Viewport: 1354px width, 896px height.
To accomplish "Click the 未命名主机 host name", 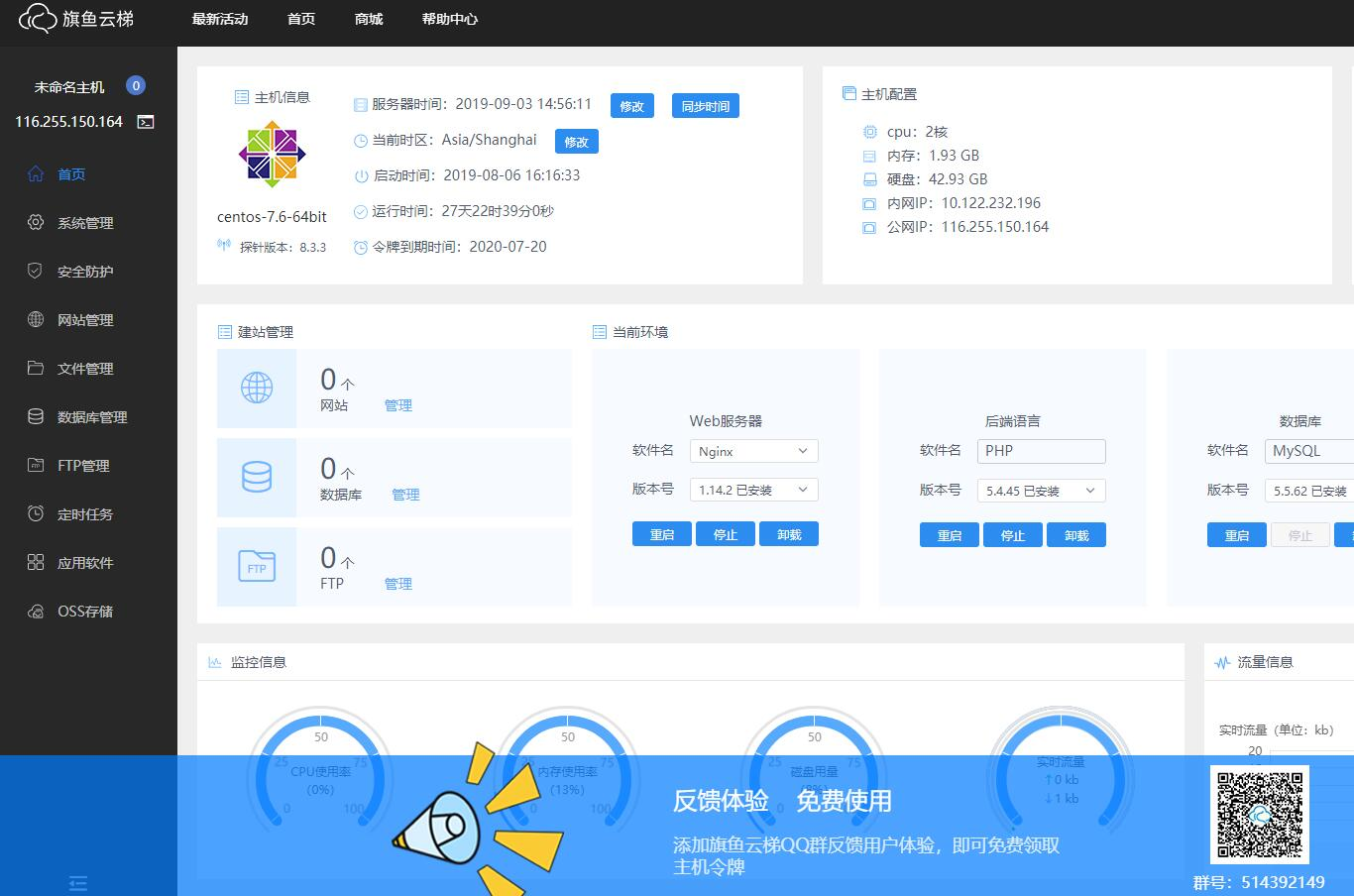I will (x=69, y=87).
